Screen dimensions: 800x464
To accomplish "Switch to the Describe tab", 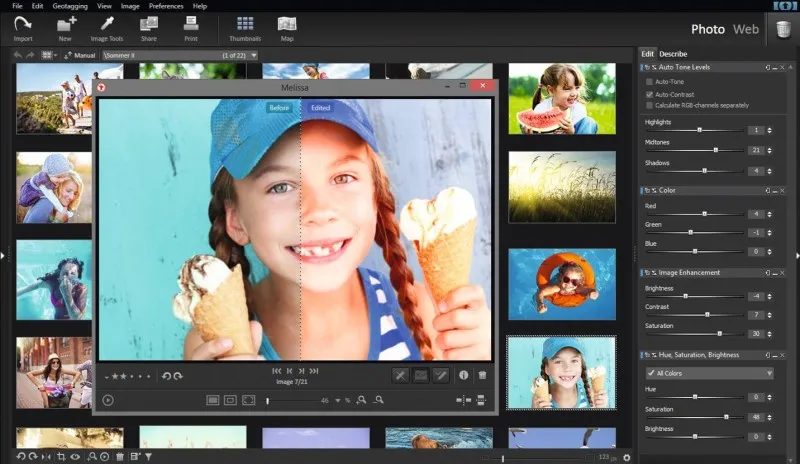I will click(673, 53).
